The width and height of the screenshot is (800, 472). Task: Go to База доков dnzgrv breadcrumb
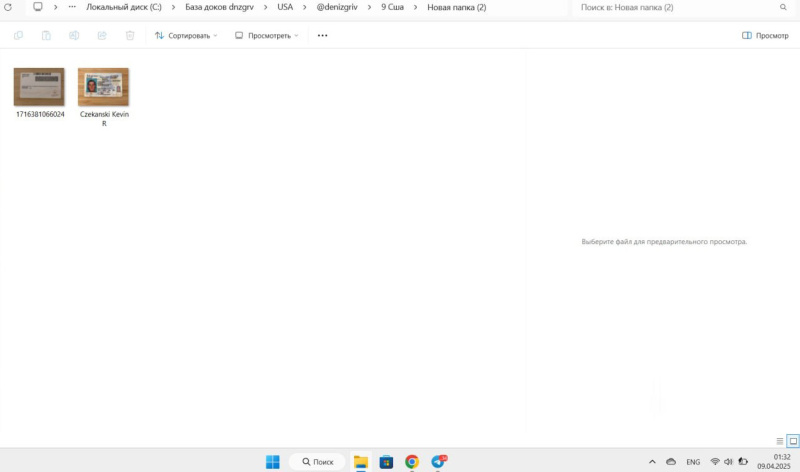point(219,7)
